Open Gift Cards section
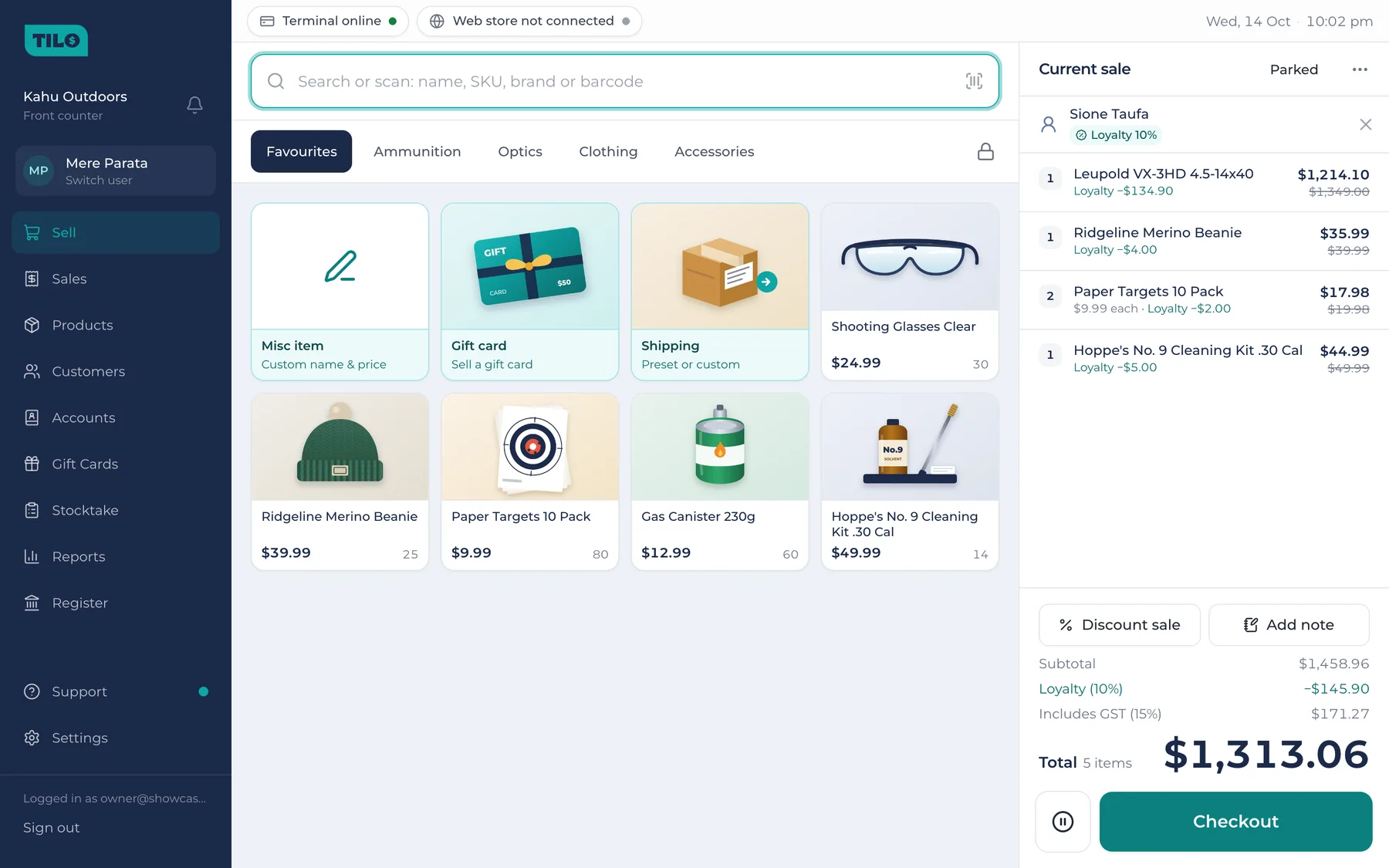 click(x=116, y=464)
